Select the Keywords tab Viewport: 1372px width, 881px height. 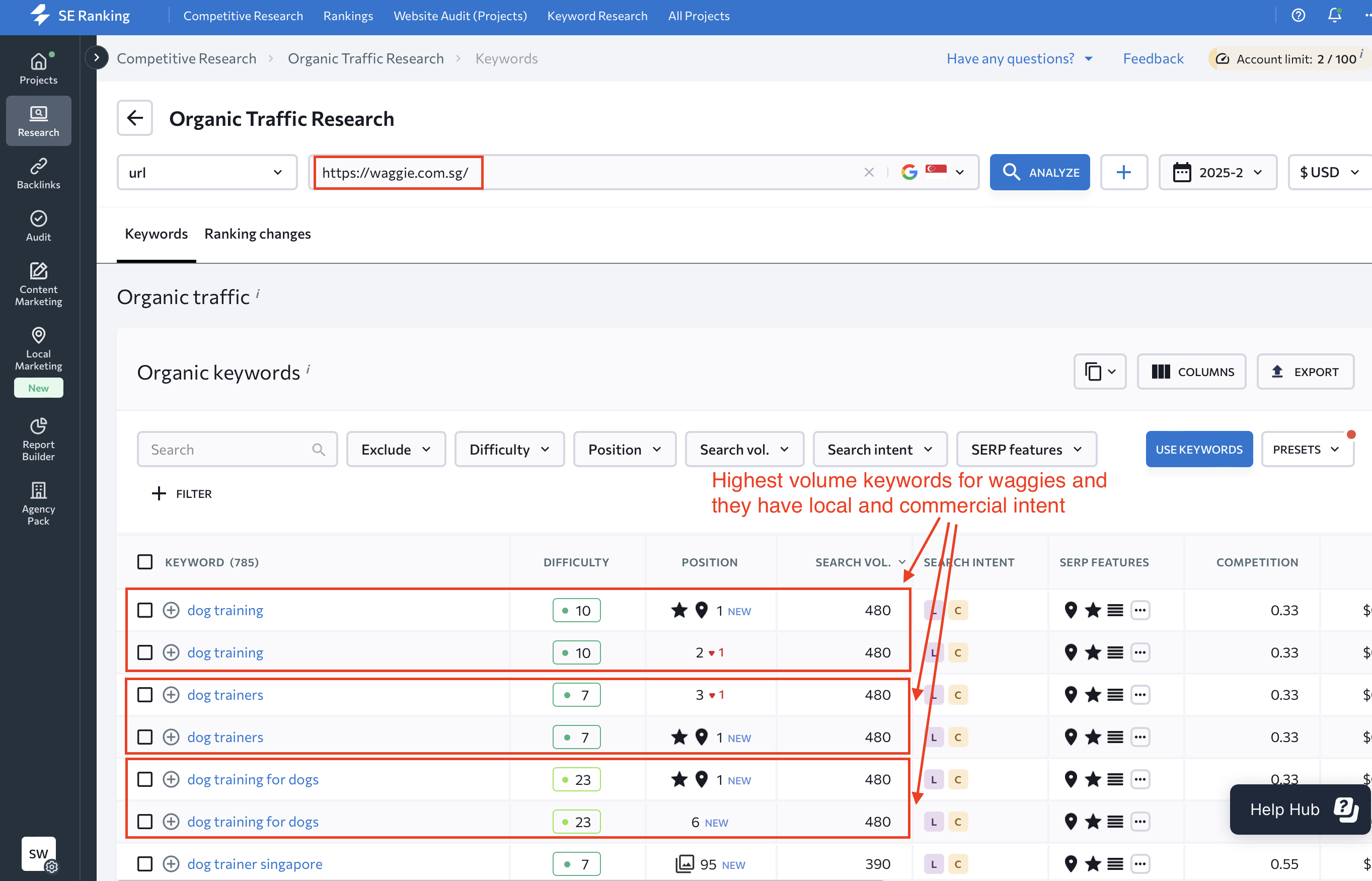[x=156, y=234]
